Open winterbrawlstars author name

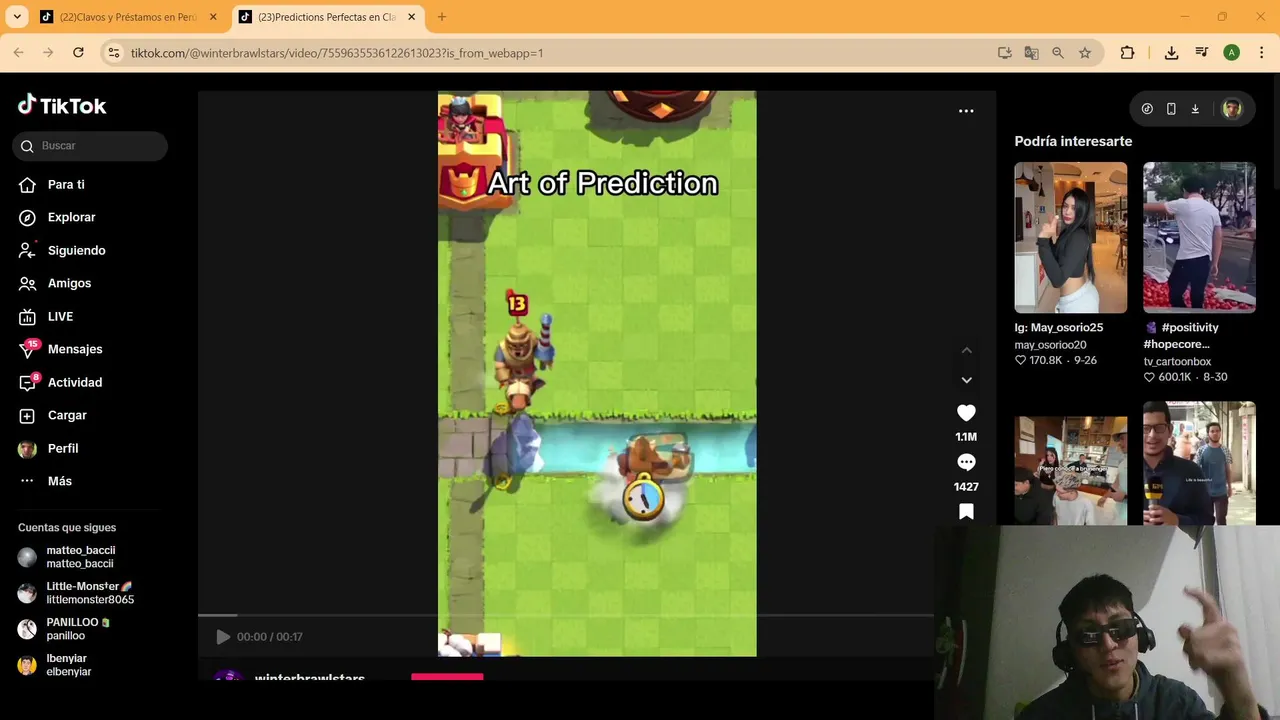point(310,677)
